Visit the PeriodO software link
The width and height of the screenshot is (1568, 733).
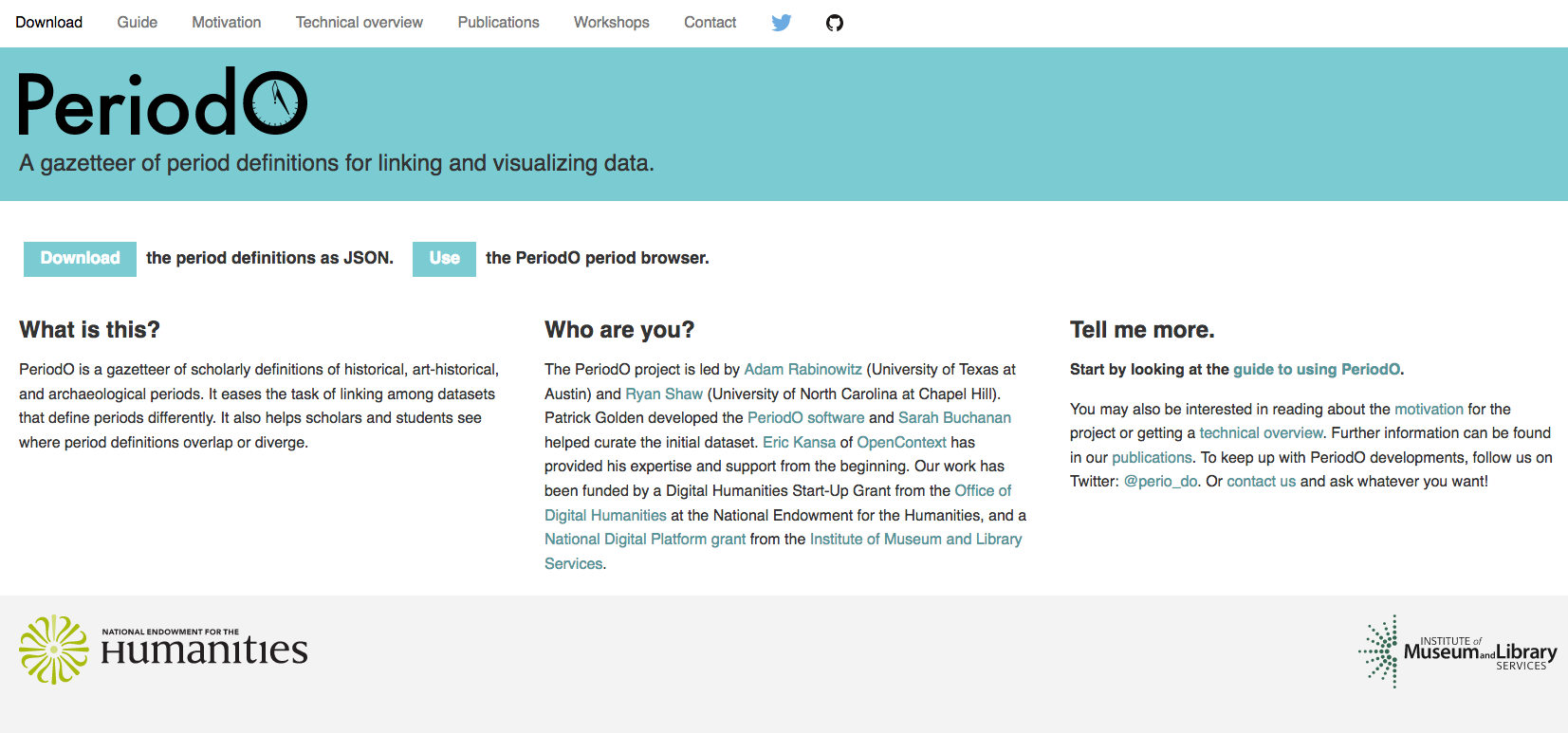pyautogui.click(x=806, y=418)
